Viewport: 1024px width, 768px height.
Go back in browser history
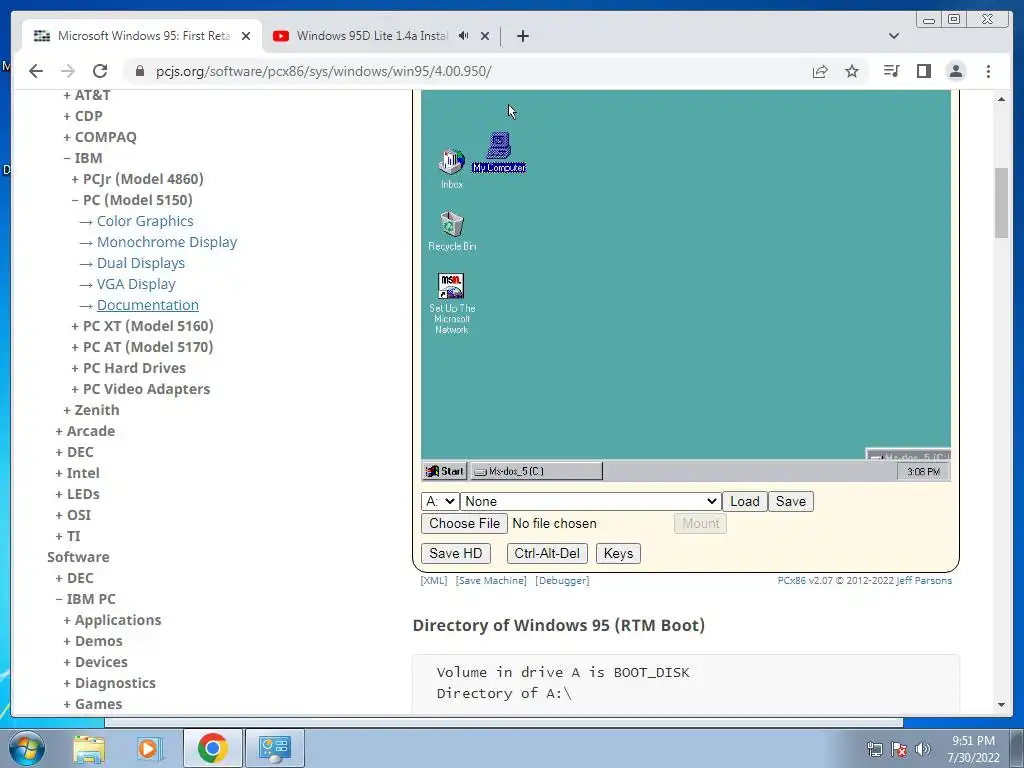(36, 71)
